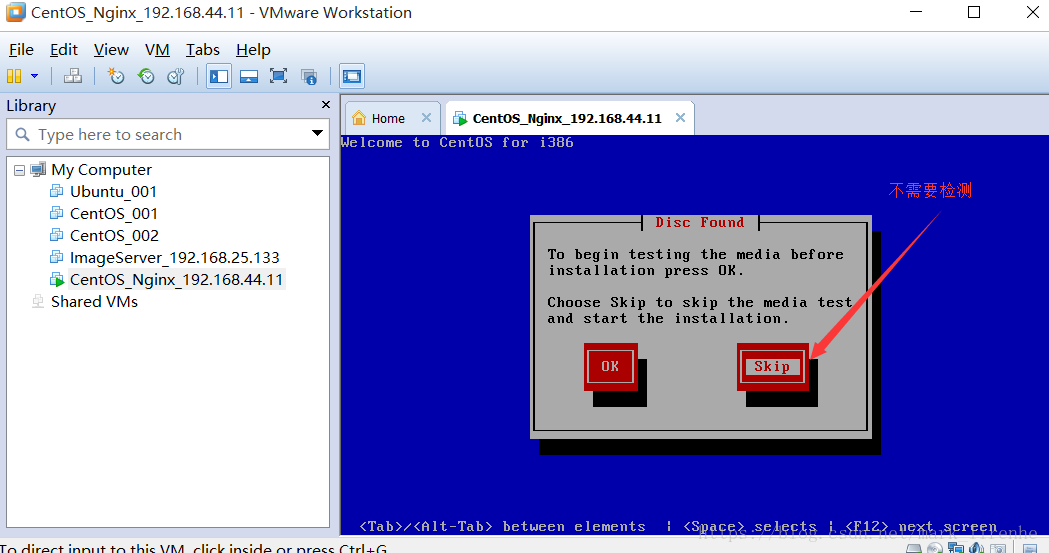Maximize the VMware Workstation window
This screenshot has width=1049, height=553.
click(x=974, y=12)
